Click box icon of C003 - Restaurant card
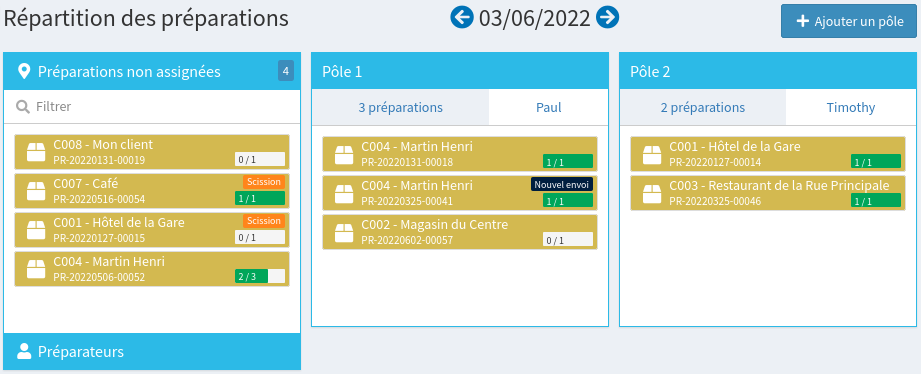The height and width of the screenshot is (374, 921). point(652,193)
